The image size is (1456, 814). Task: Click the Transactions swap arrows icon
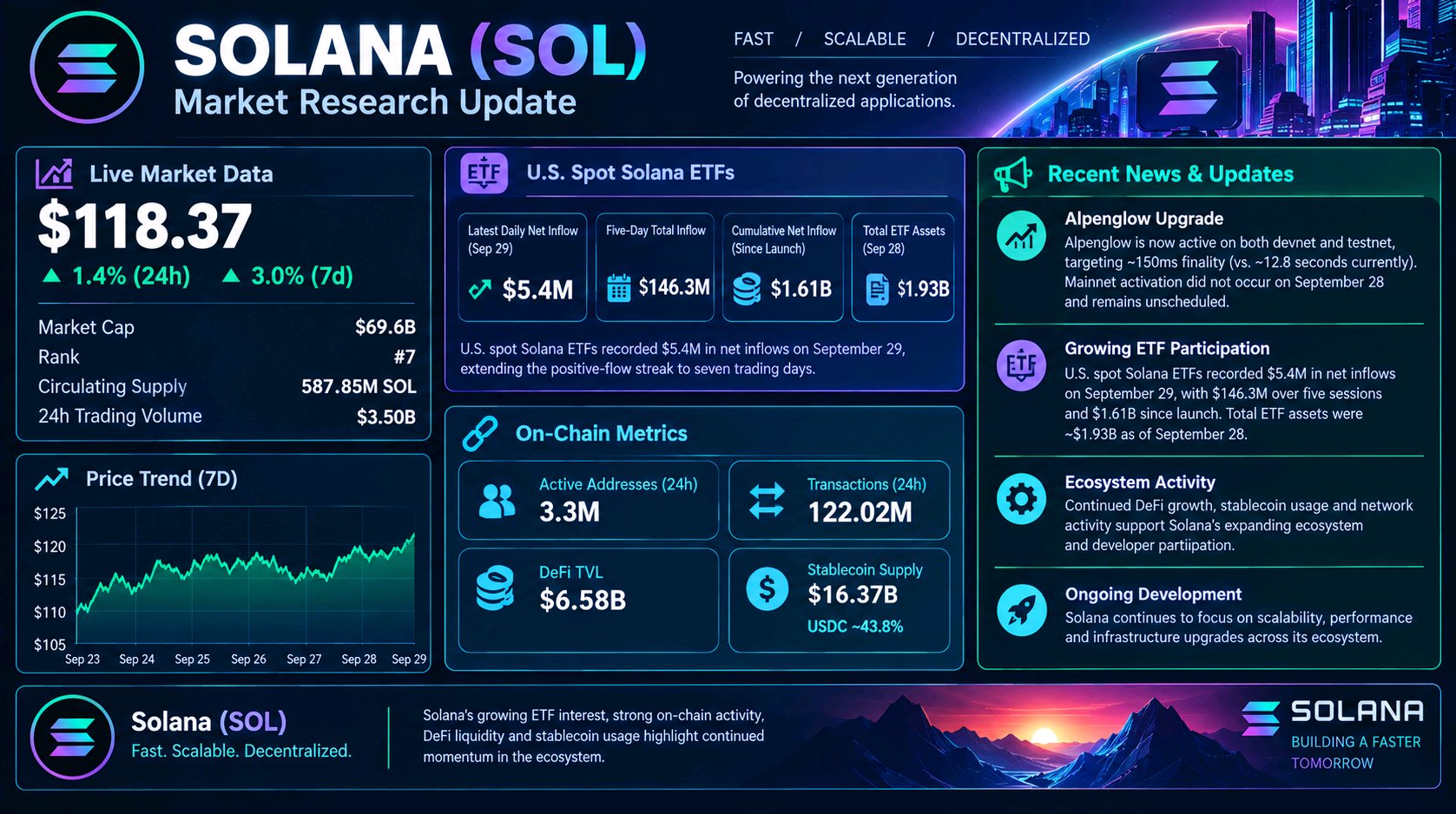pos(767,501)
